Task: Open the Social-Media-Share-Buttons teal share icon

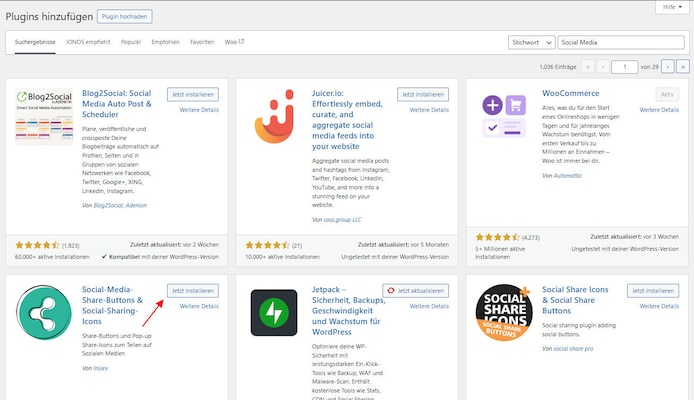Action: coord(44,312)
